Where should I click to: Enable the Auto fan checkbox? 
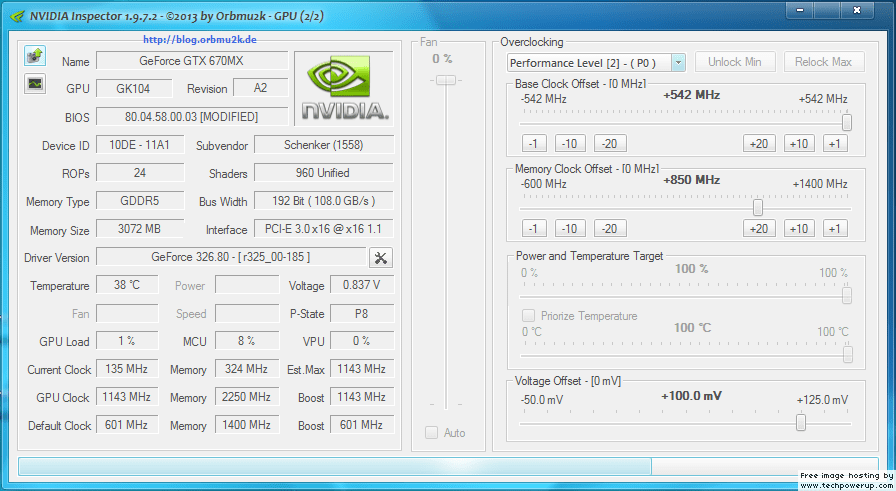pos(431,433)
